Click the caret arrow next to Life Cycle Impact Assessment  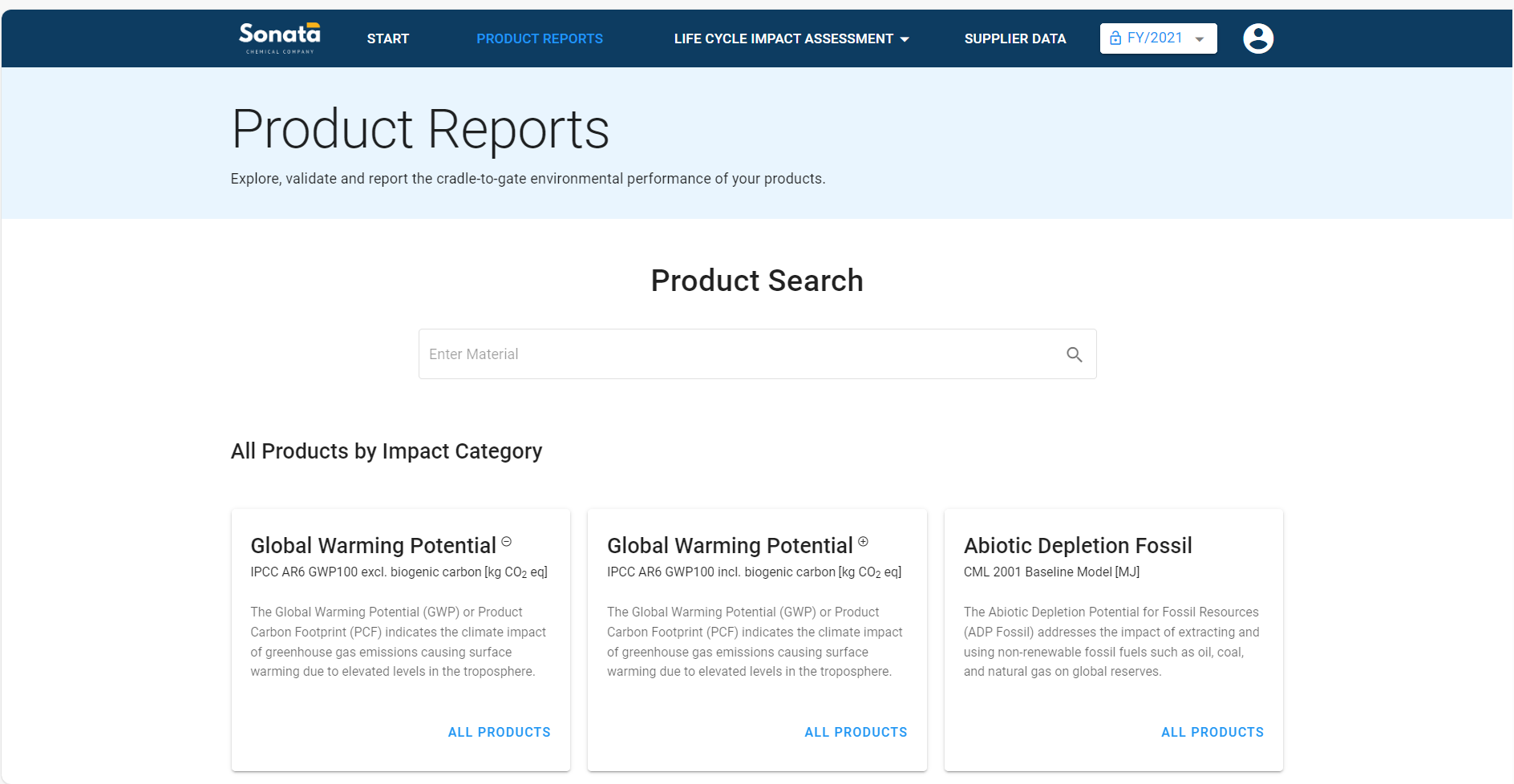pyautogui.click(x=905, y=39)
